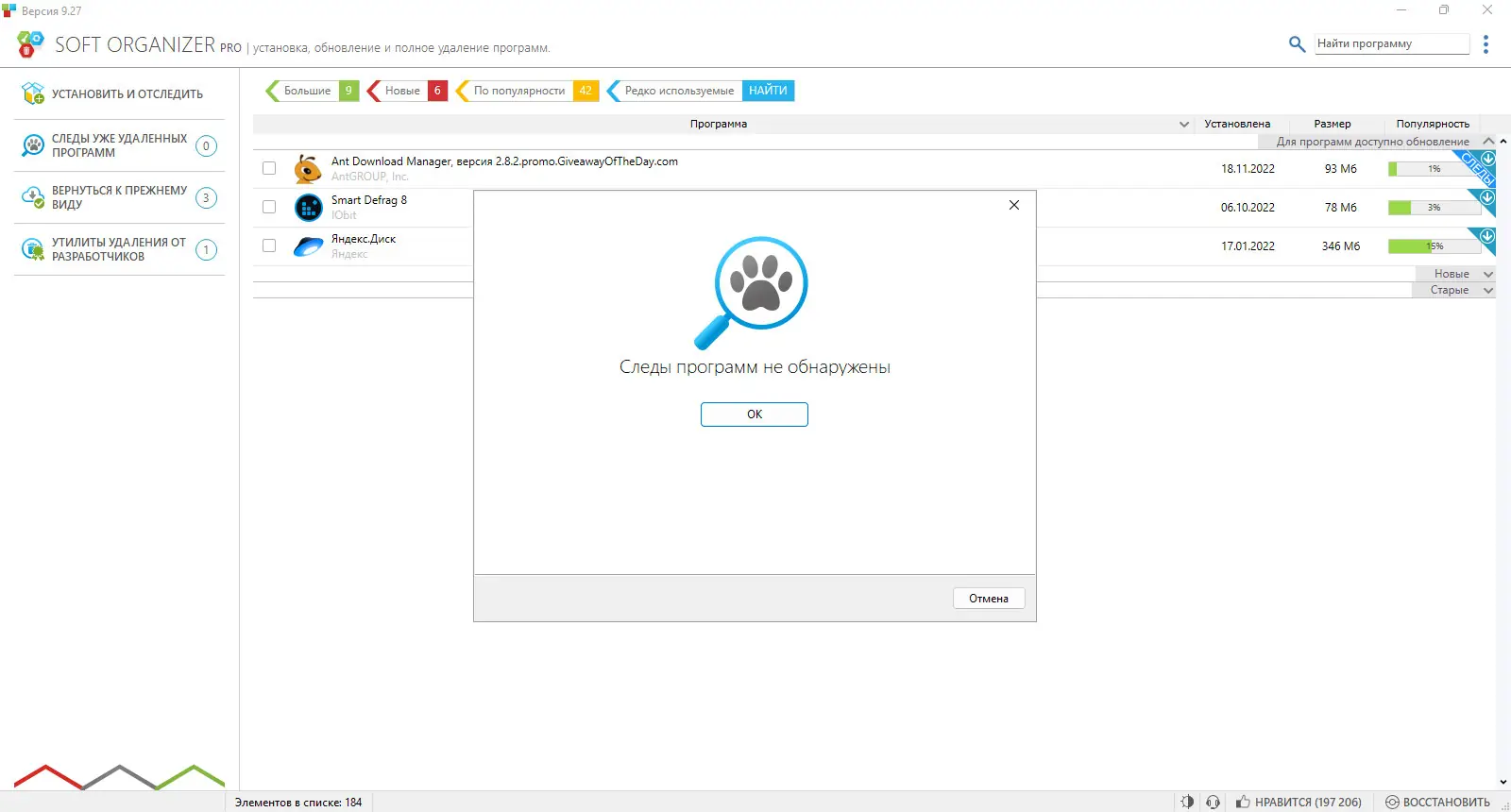Click the install date '06.10.2022'

[1248, 208]
